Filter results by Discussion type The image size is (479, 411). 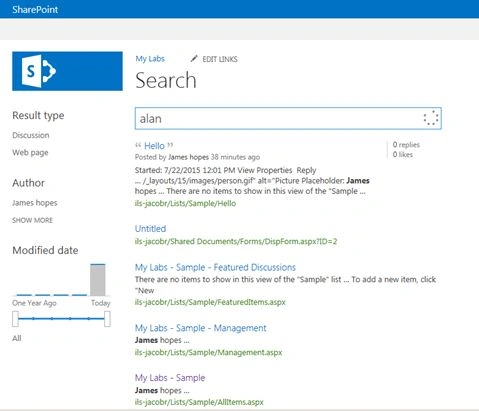pos(31,135)
